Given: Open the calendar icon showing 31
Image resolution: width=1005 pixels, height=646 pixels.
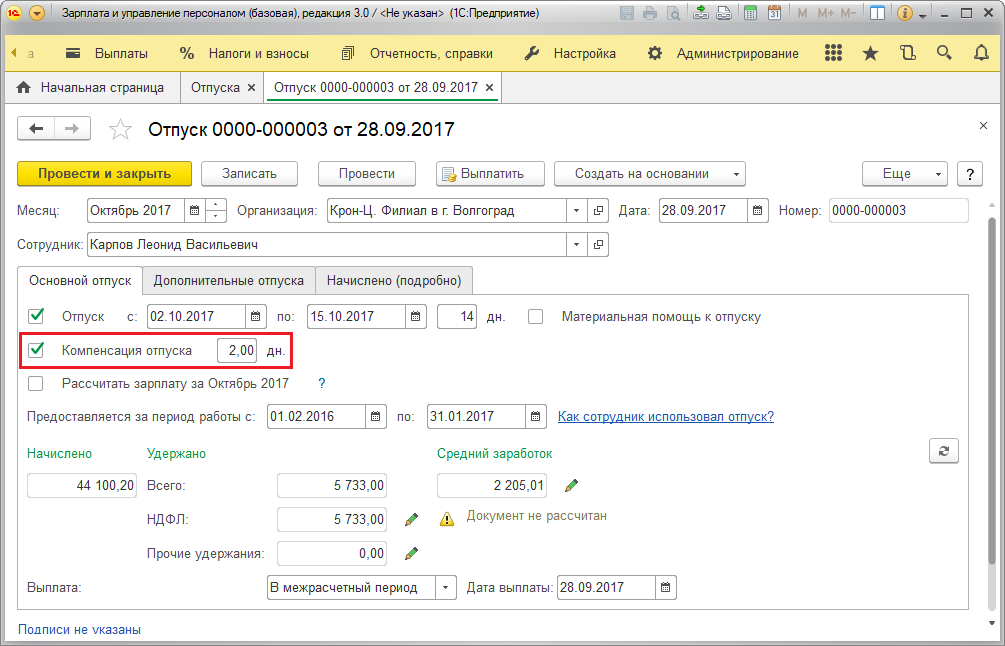Looking at the screenshot, I should [x=774, y=13].
